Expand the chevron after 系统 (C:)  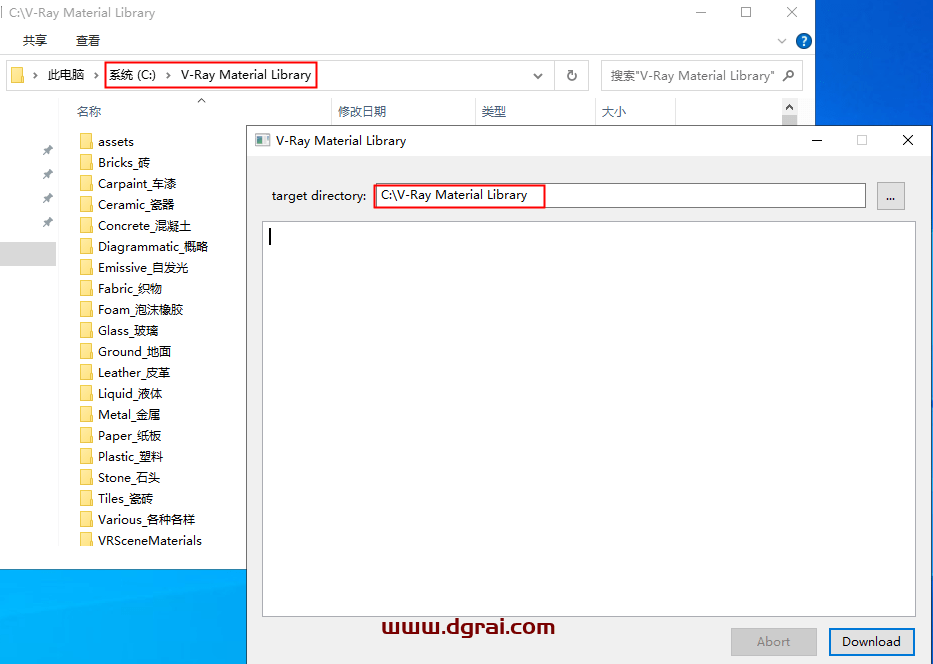click(x=168, y=75)
